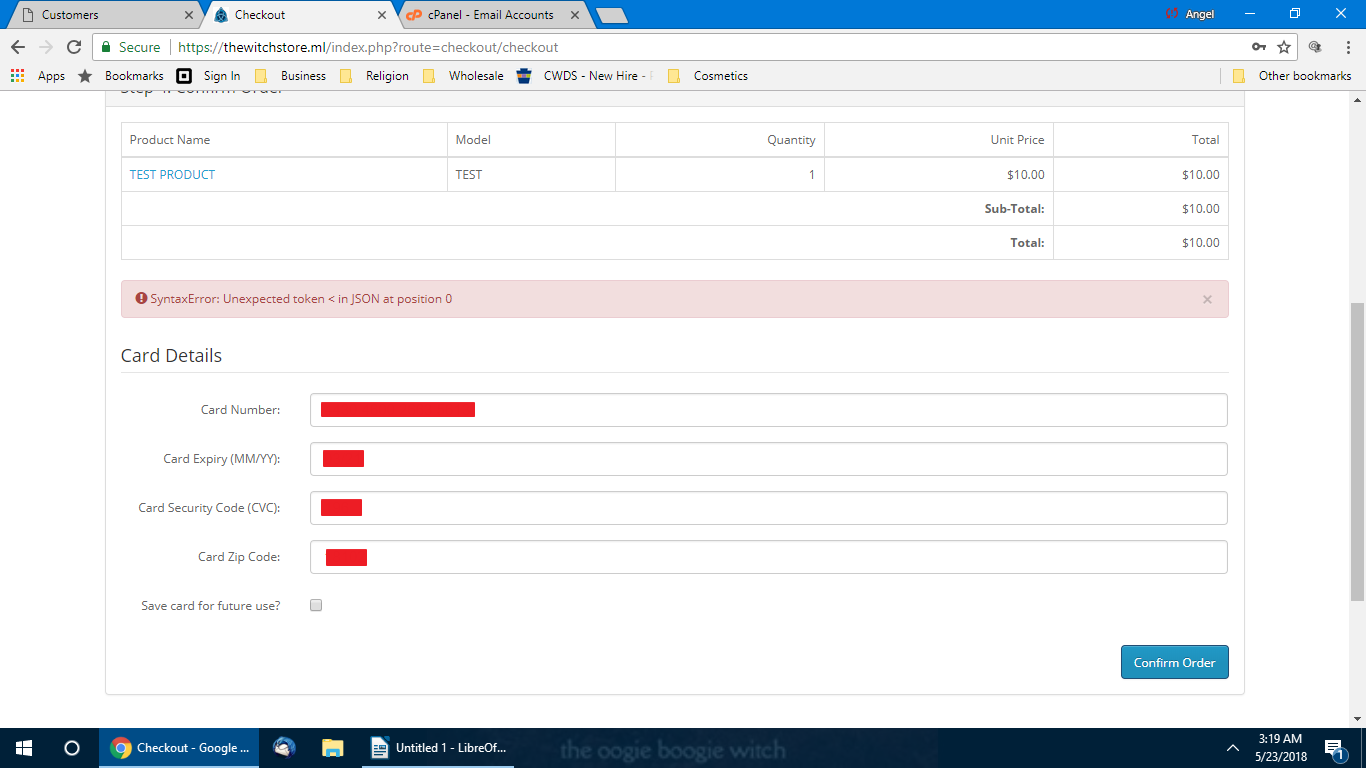Click the scrollbar down arrow
Viewport: 1366px width, 768px height.
[x=1357, y=718]
